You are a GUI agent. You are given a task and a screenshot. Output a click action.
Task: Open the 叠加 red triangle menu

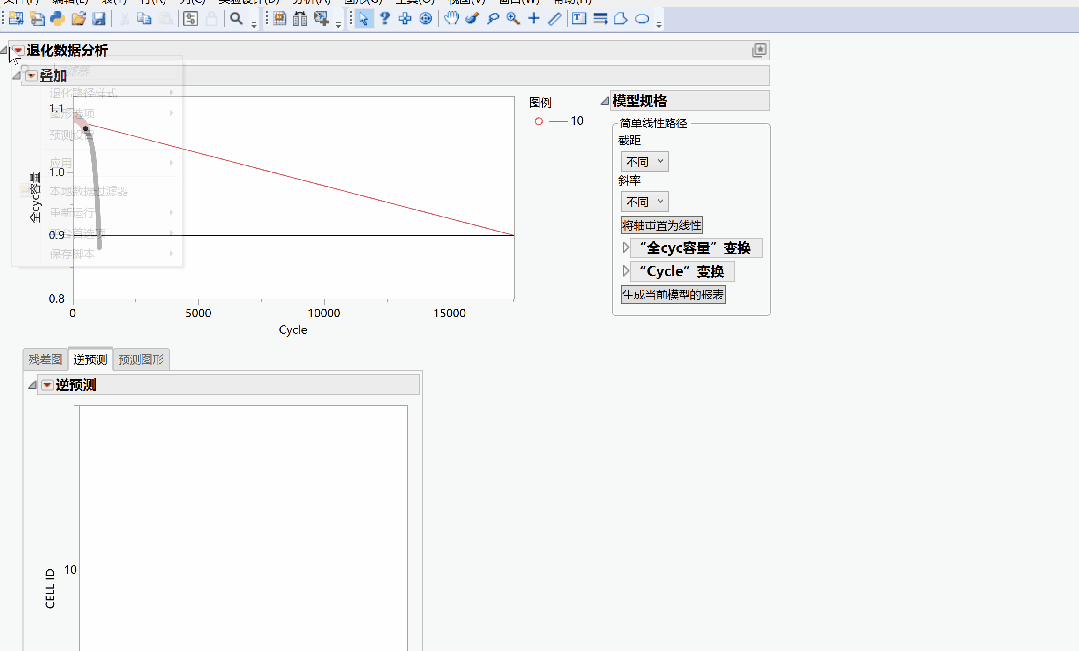32,76
